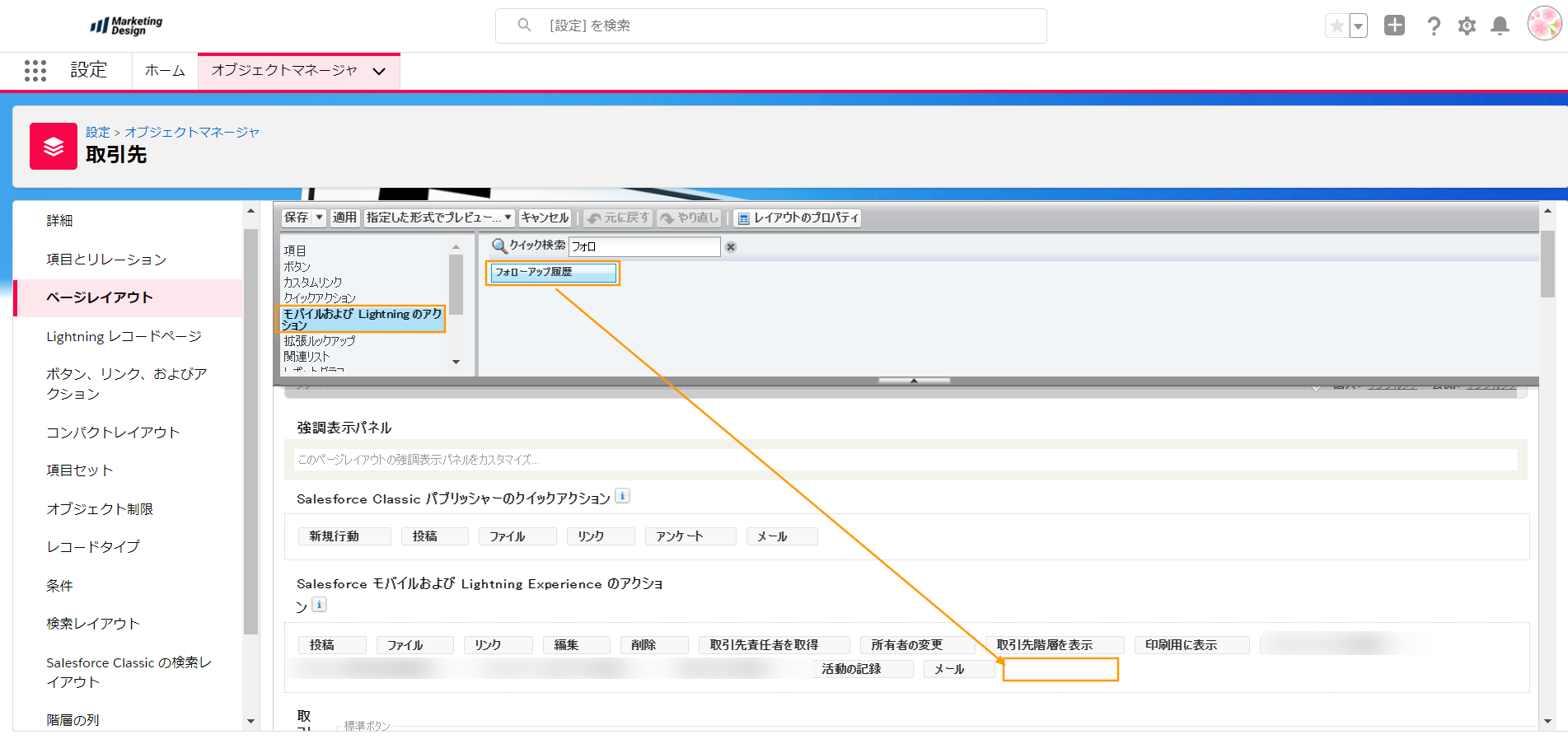1568x744 pixels.
Task: Open the notifications bell
Action: point(1500,26)
